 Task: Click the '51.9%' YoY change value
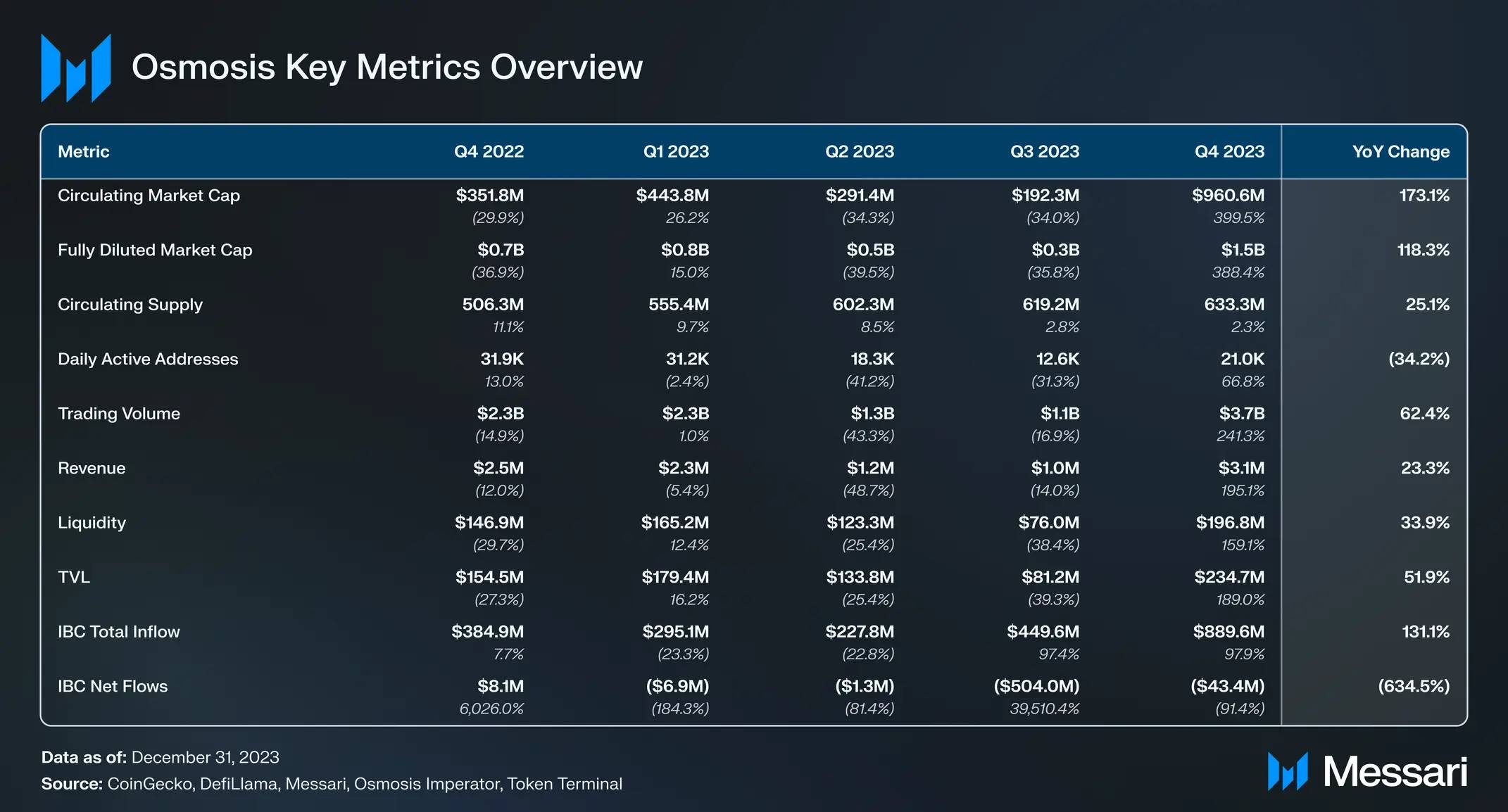click(1426, 577)
